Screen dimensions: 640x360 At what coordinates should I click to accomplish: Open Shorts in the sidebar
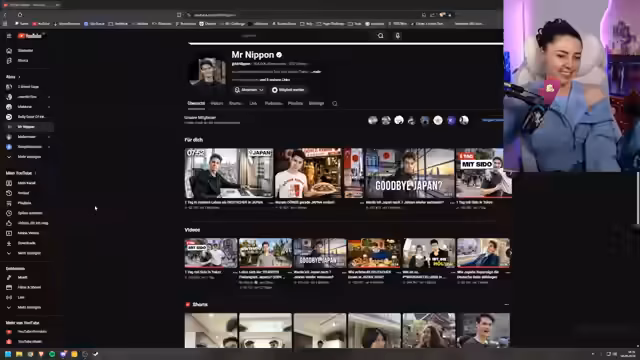pos(23,61)
